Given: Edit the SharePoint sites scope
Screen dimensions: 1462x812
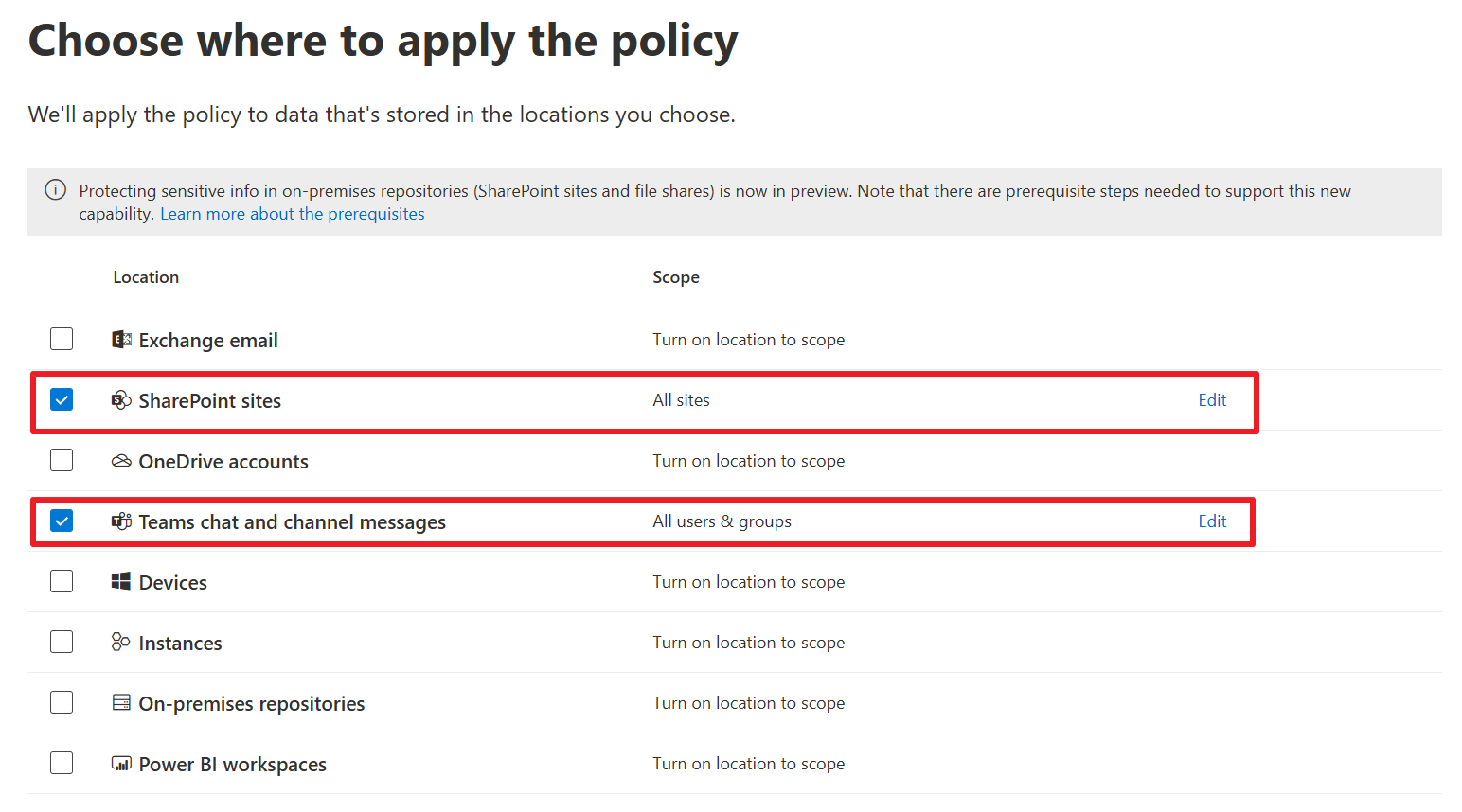Looking at the screenshot, I should 1212,399.
